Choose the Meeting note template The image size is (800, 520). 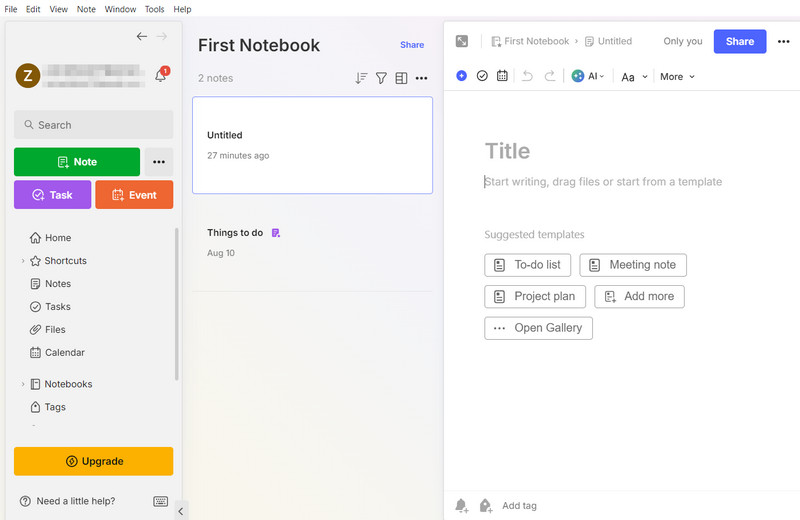[633, 265]
